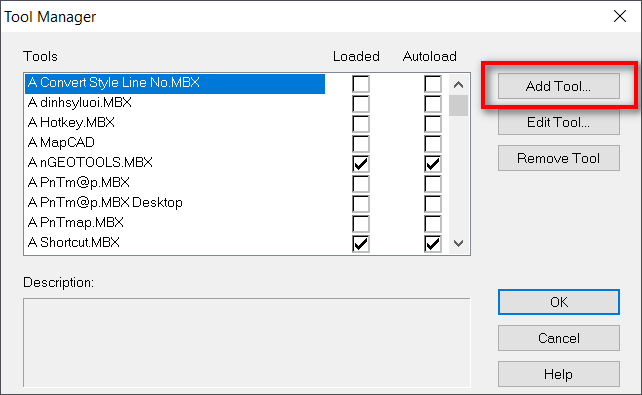This screenshot has width=642, height=395.
Task: Select the A nGEOTOOLS.MBX tool
Action: coord(175,163)
